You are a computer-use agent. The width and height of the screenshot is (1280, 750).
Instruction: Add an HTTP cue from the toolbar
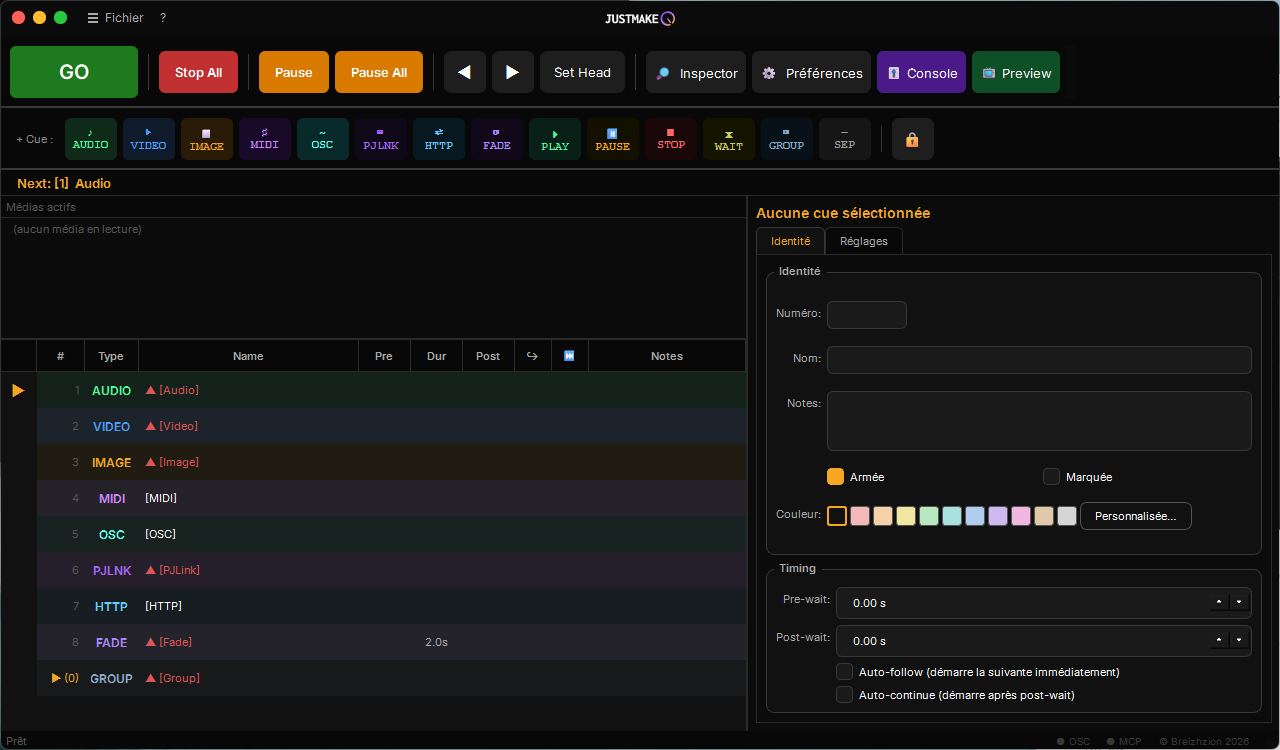click(x=439, y=139)
